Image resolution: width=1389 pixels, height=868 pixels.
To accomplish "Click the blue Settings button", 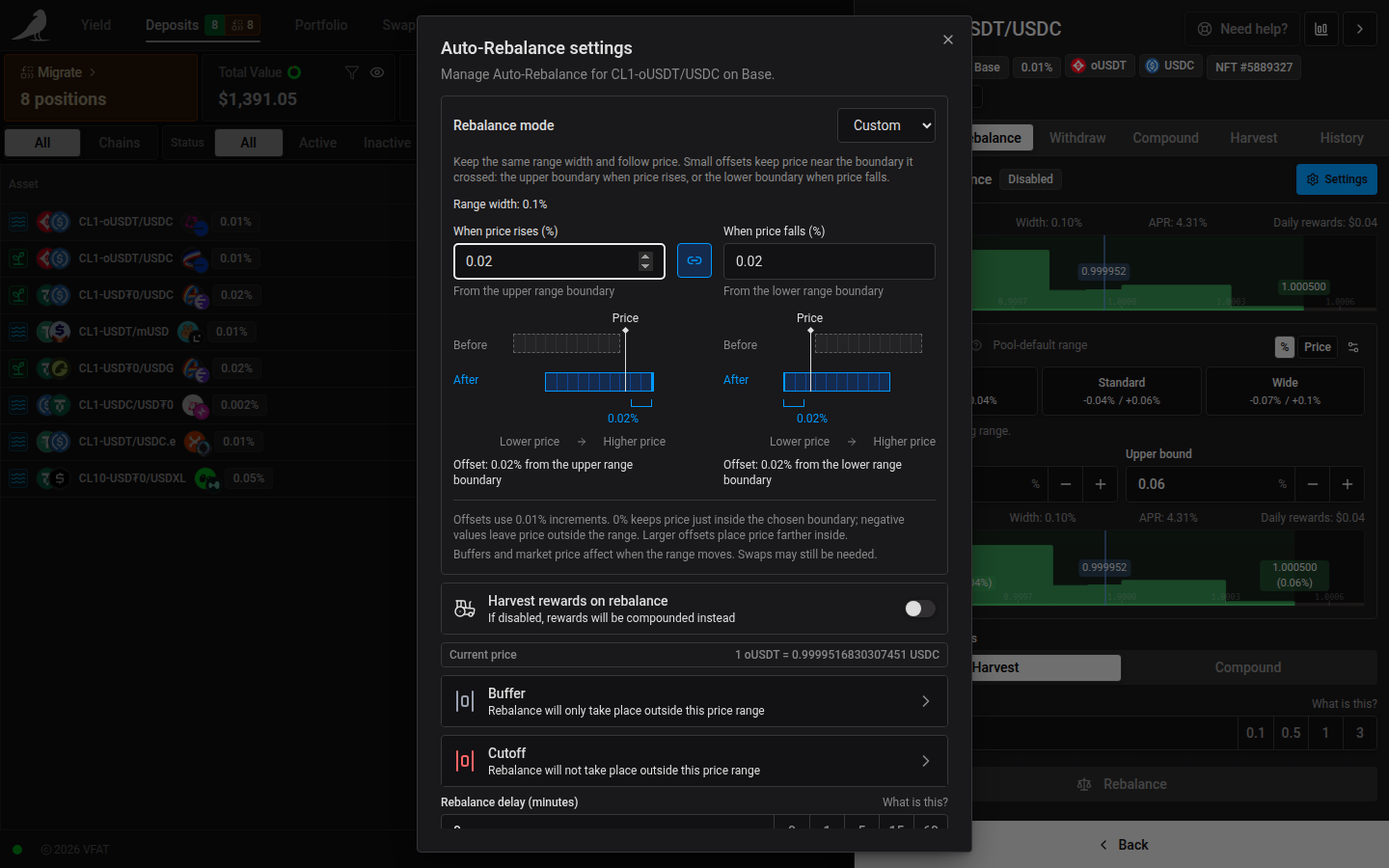I will (1337, 179).
